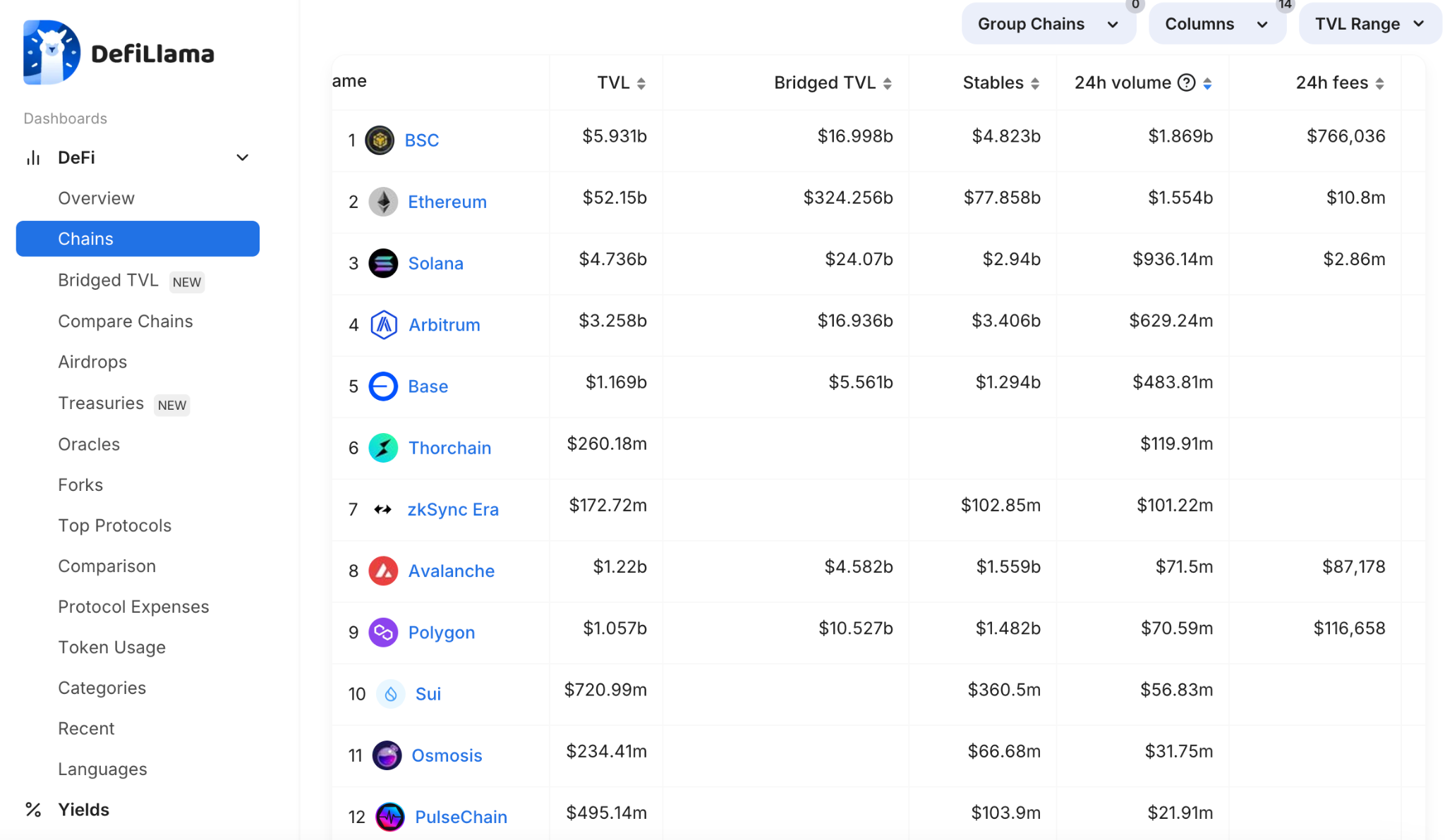Open Token Usage in the sidebar
The image size is (1445, 840).
click(111, 647)
